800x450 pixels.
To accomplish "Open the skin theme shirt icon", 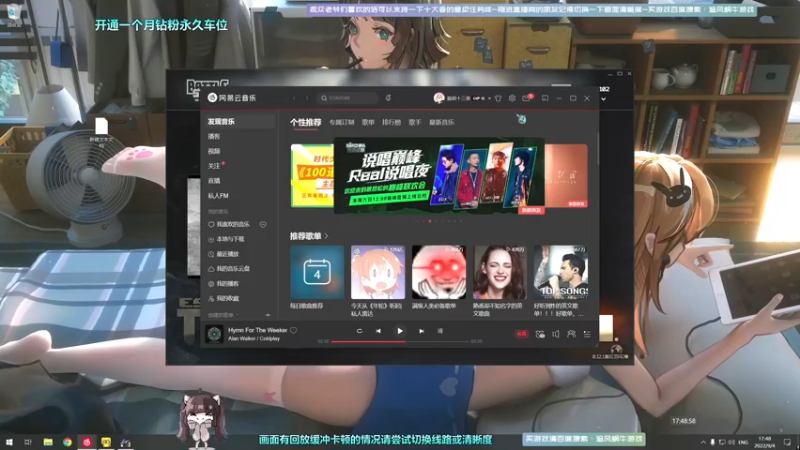I will click(498, 98).
